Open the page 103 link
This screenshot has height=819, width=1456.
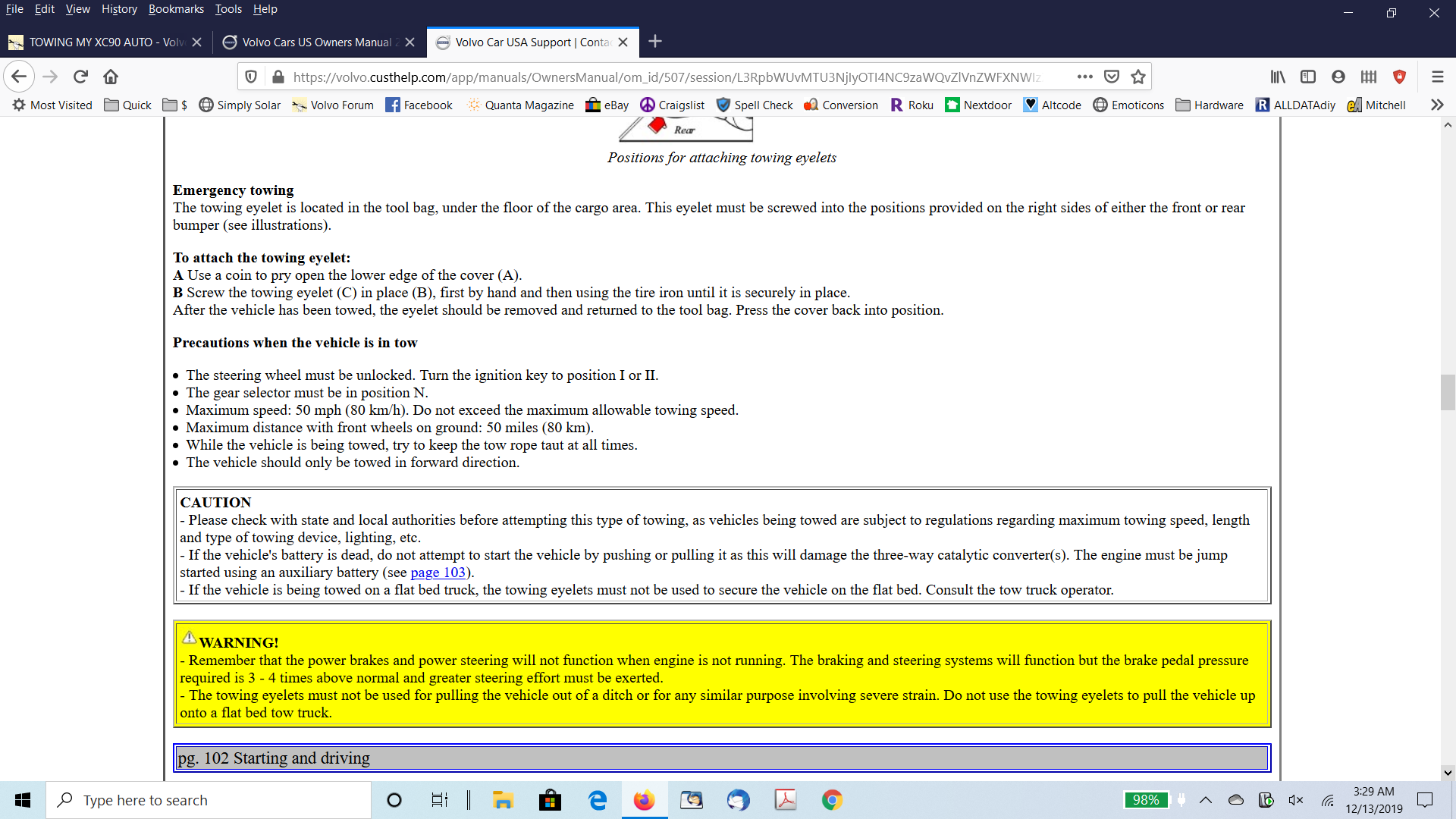point(438,573)
